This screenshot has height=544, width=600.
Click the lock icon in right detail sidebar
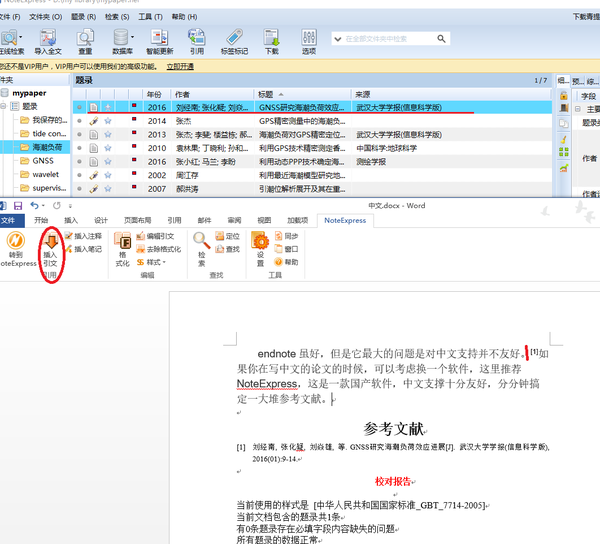pyautogui.click(x=564, y=95)
